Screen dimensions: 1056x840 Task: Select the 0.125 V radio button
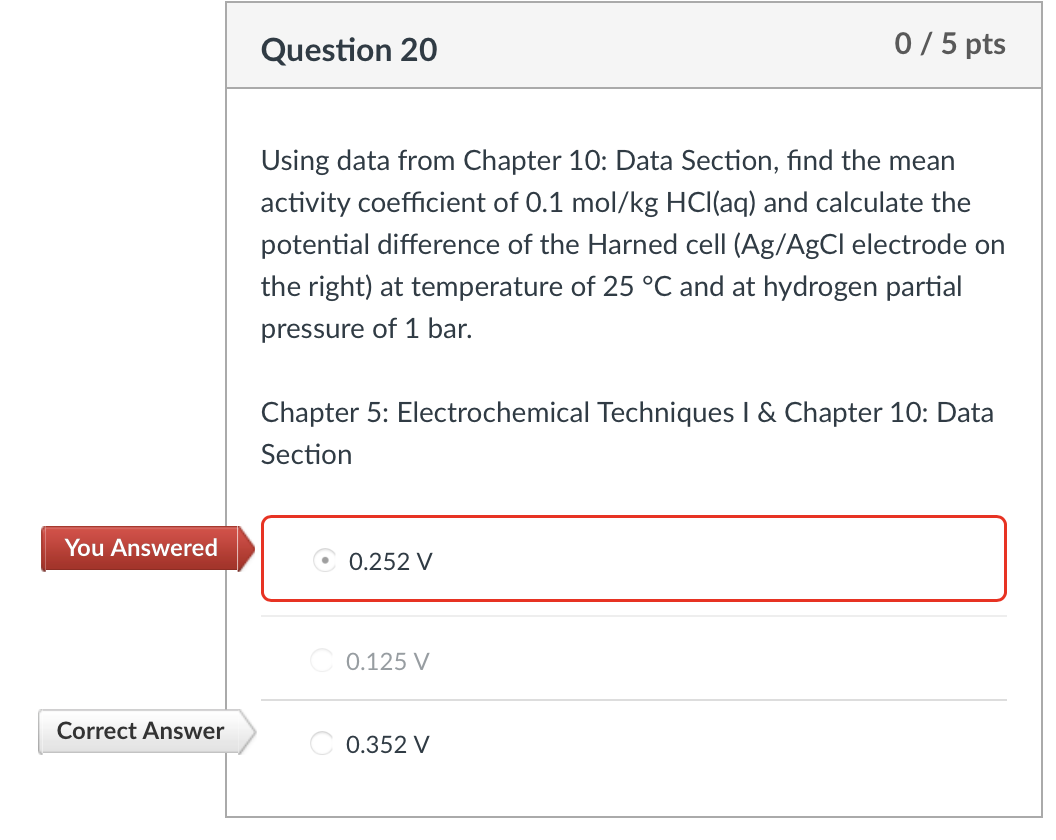322,660
